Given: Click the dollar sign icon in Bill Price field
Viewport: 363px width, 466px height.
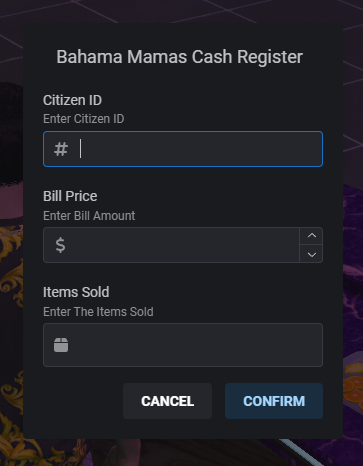Looking at the screenshot, I should click(60, 245).
